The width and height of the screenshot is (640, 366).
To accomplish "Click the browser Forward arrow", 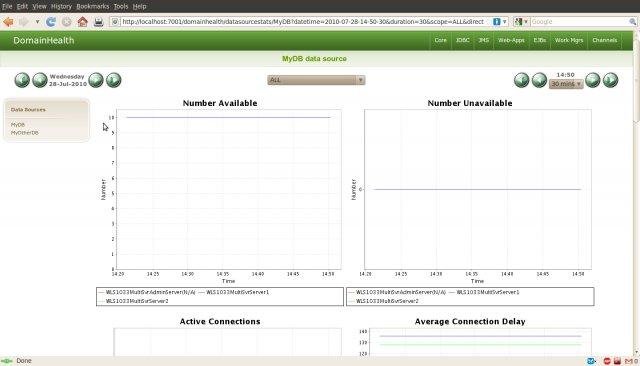I will pyautogui.click(x=24, y=22).
